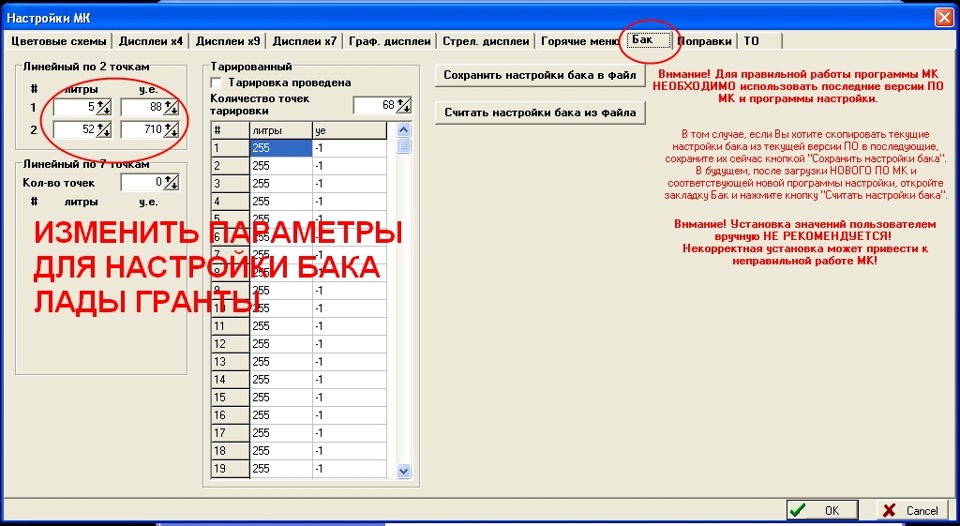The image size is (960, 526).
Task: Click row header number 19
Action: (231, 468)
